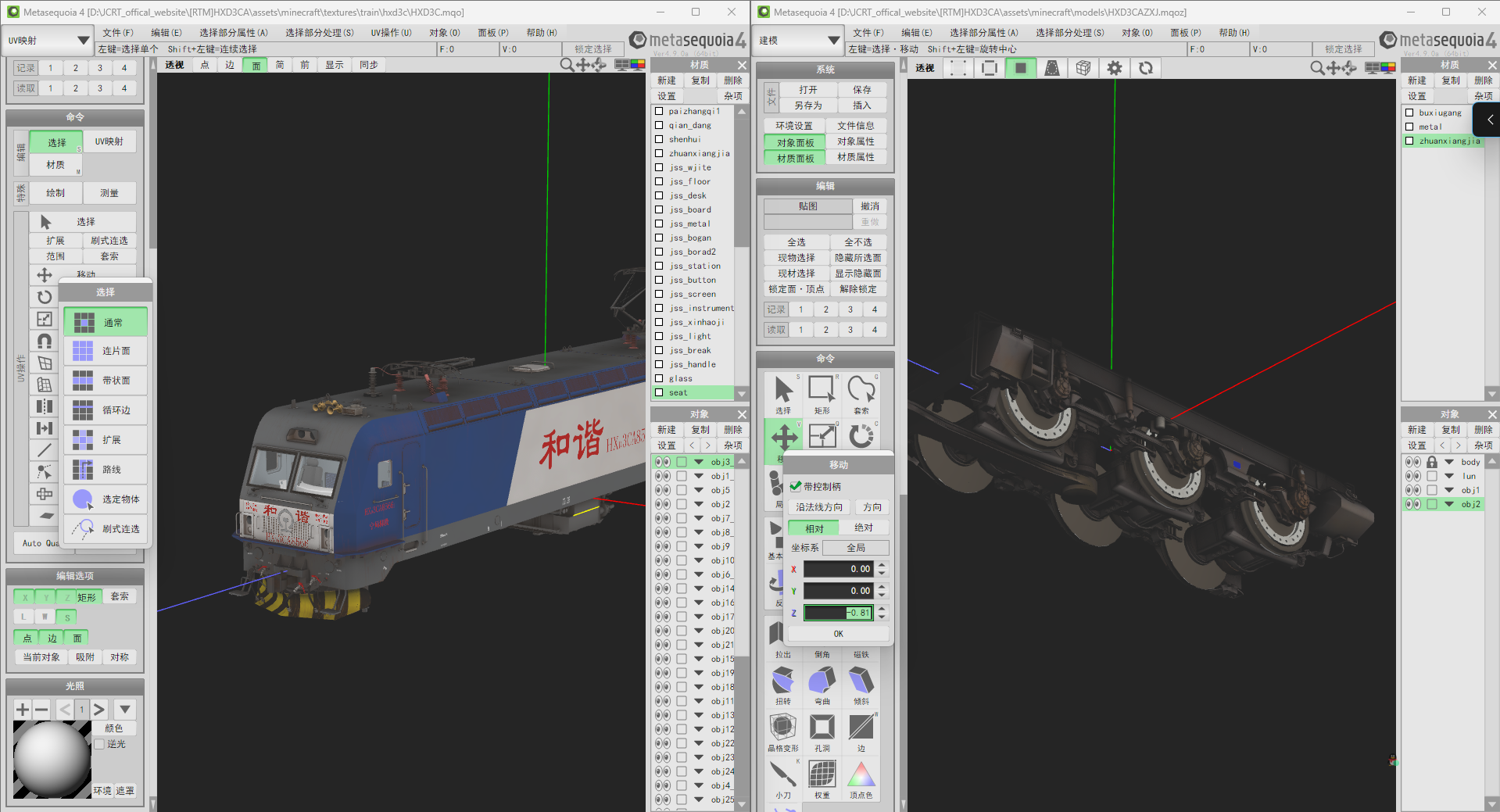The image size is (1500, 812).
Task: Click OK in the move dialog
Action: pyautogui.click(x=839, y=634)
